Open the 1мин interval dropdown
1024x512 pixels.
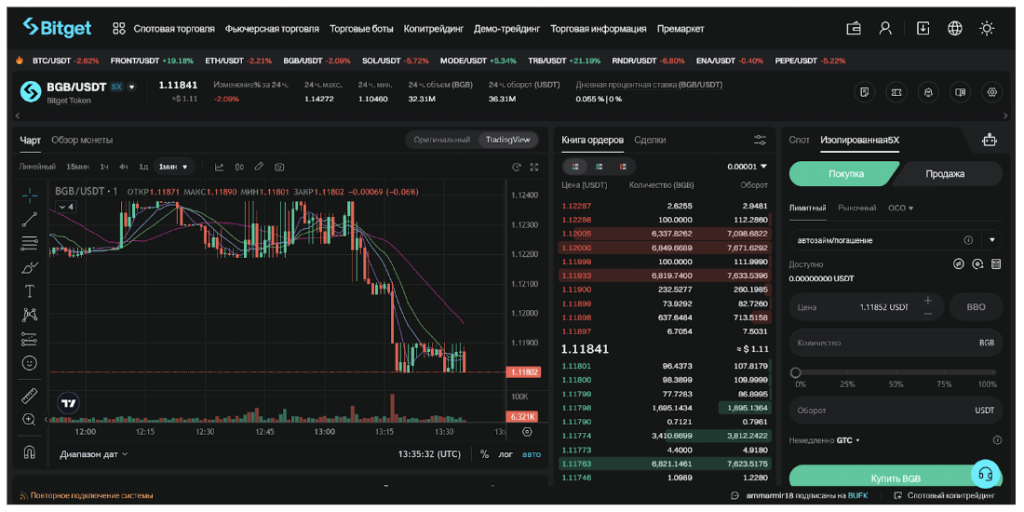click(x=174, y=167)
